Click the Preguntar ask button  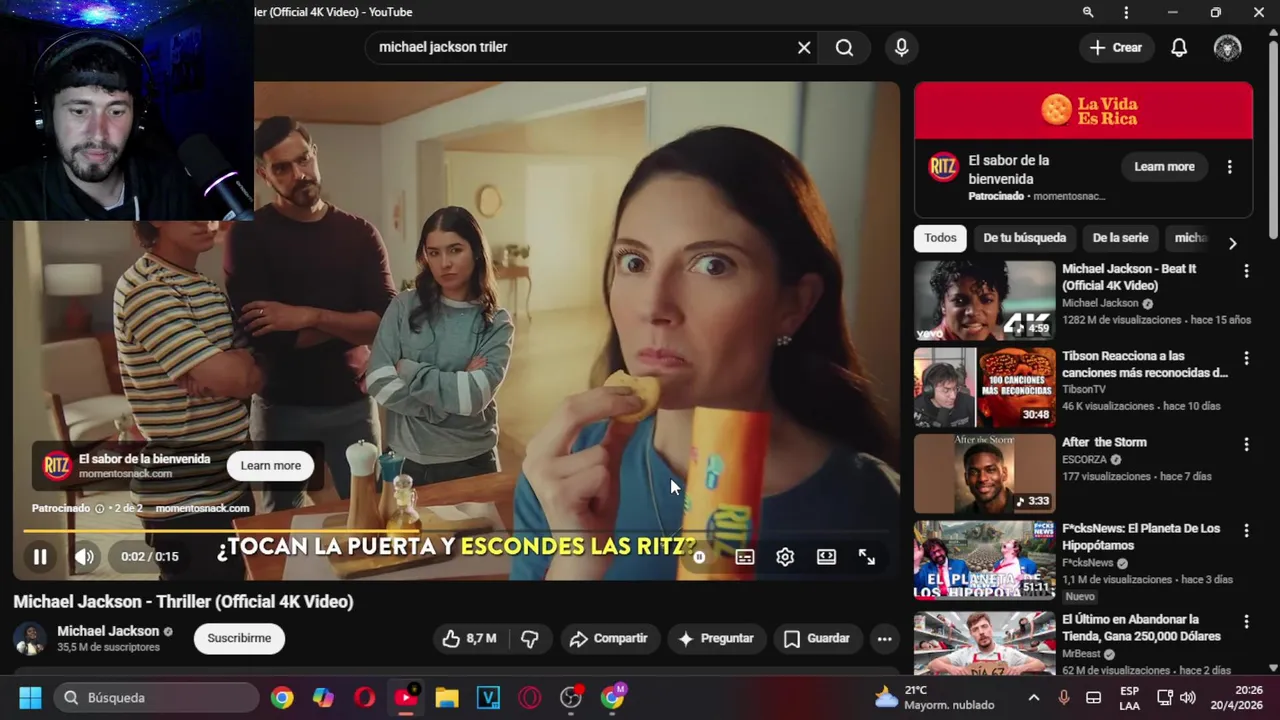click(716, 638)
